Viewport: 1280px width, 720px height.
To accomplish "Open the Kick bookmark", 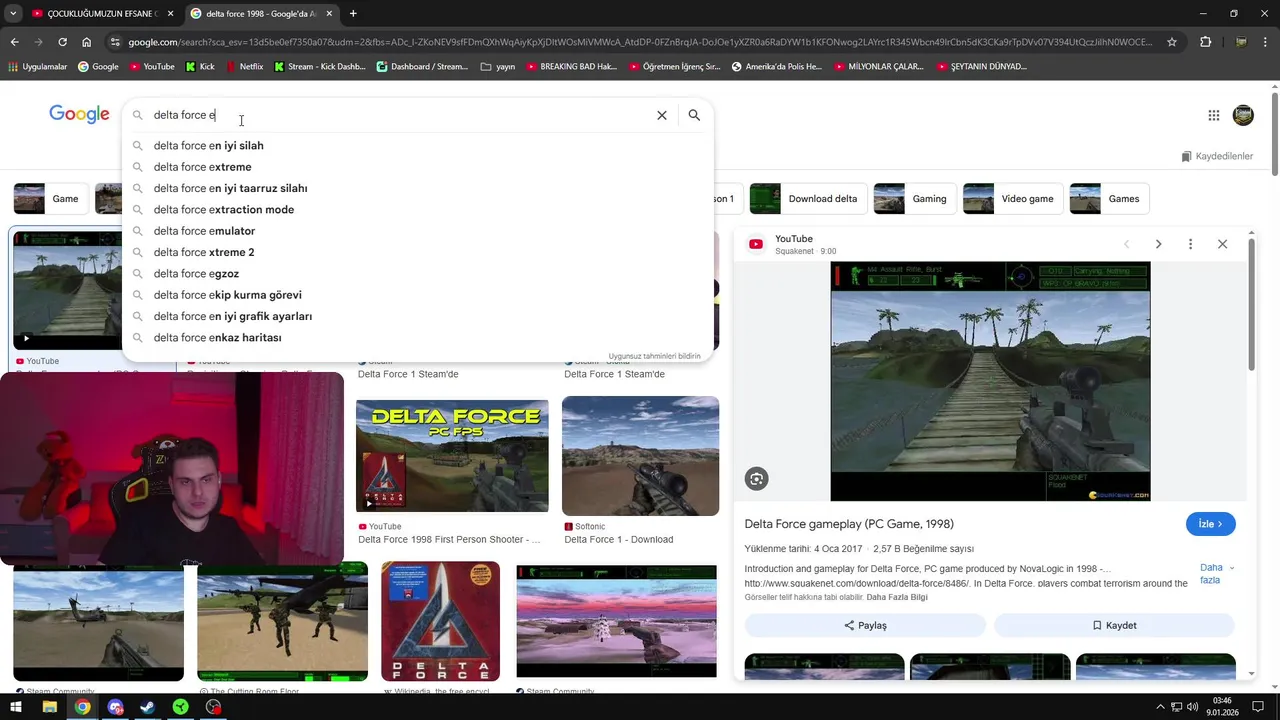I will click(200, 67).
